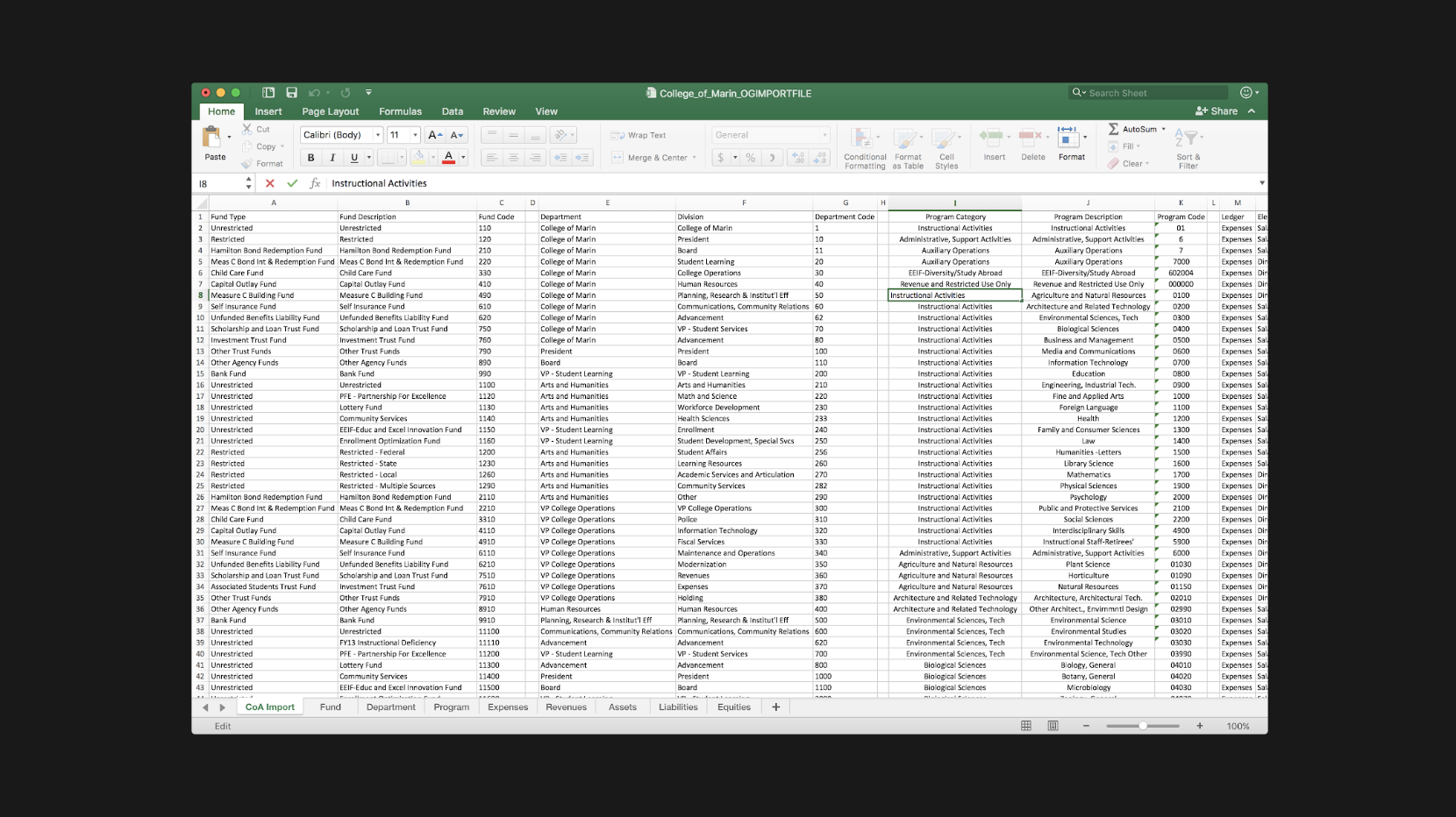Click the increase decimal icon
1456x817 pixels.
coord(797,158)
